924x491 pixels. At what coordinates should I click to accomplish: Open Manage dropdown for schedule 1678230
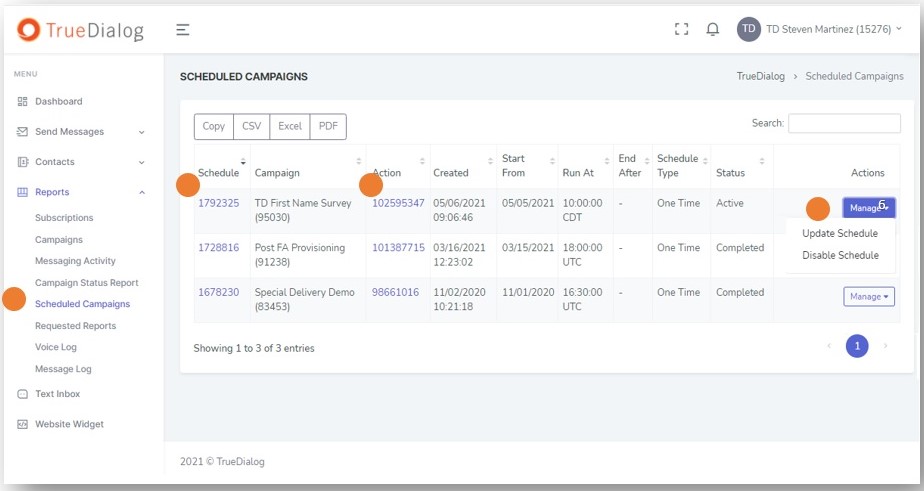[x=869, y=296]
